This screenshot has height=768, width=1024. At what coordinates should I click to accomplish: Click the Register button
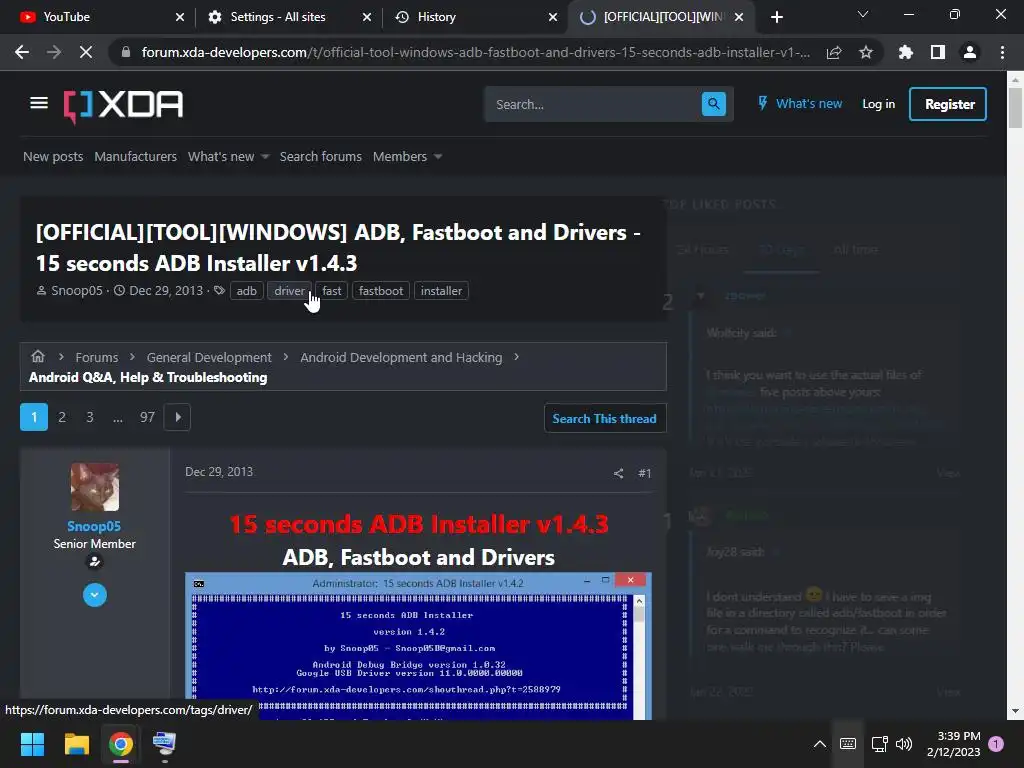coord(948,104)
